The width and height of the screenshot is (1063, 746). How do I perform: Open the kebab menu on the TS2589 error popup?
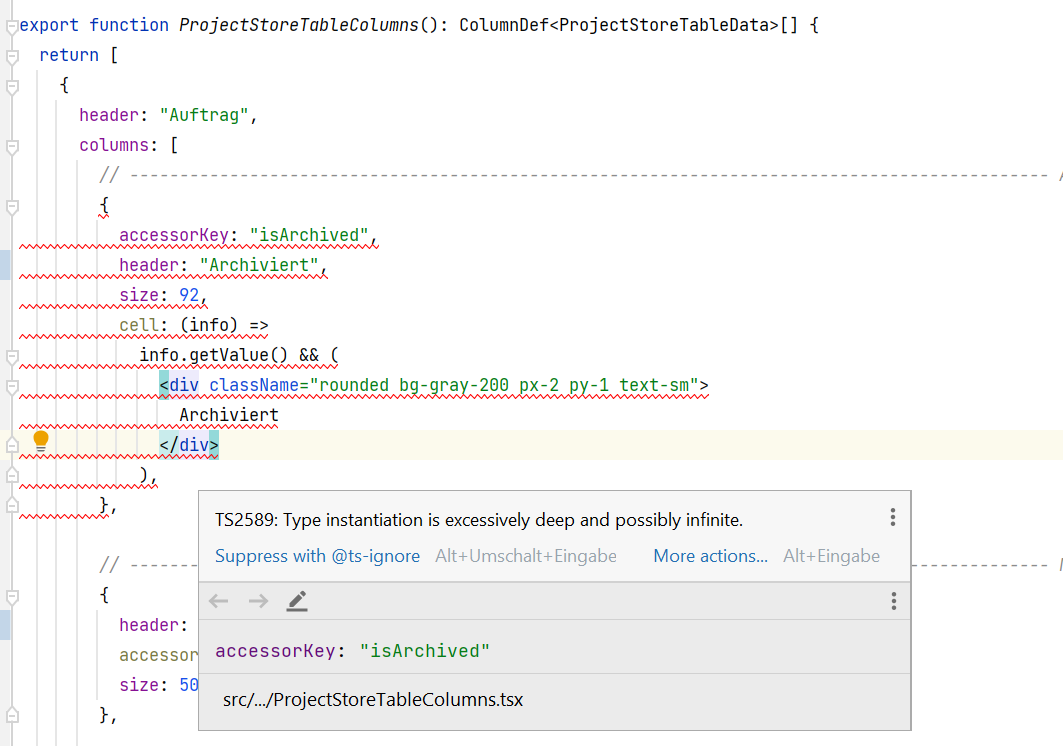coord(892,517)
